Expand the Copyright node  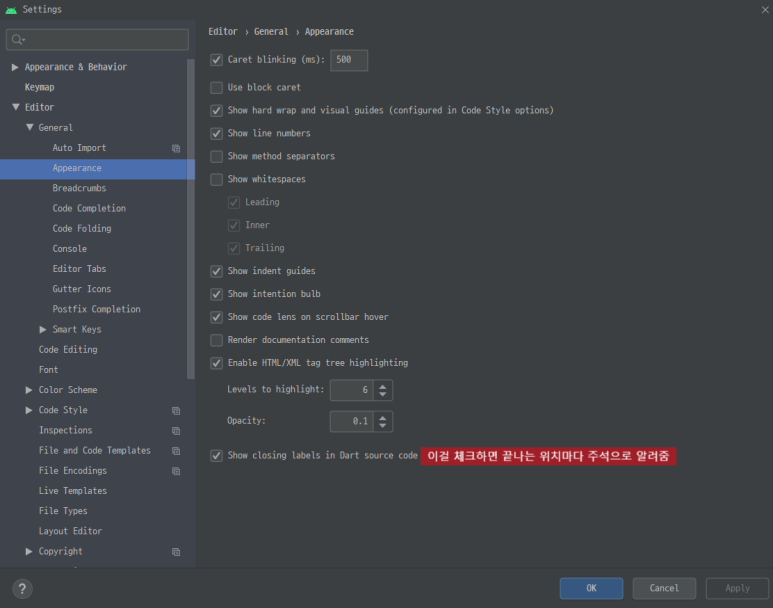(29, 551)
